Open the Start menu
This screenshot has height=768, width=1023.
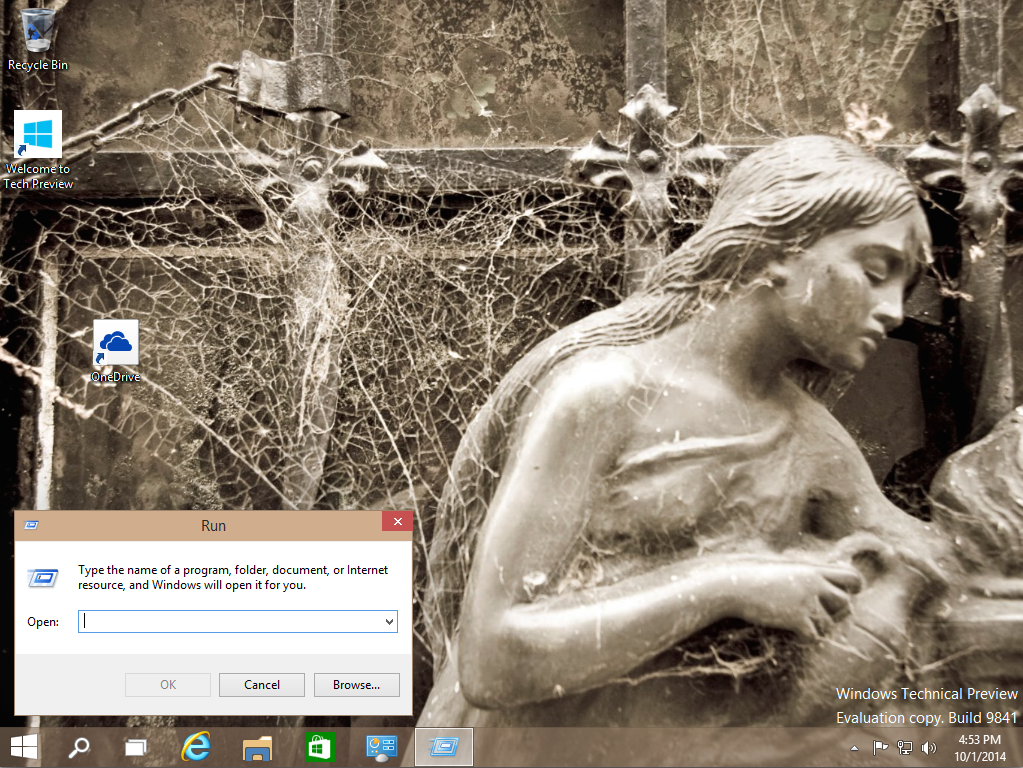pos(24,747)
